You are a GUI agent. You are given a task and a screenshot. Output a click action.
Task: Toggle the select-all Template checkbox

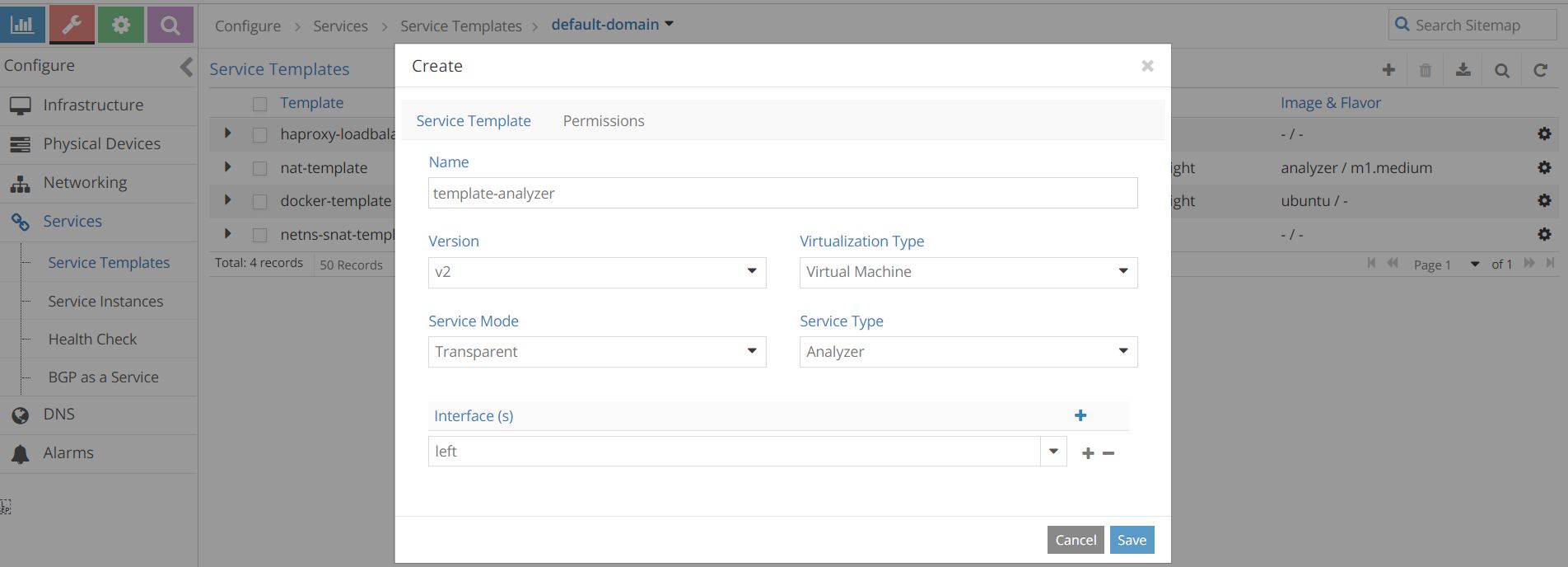259,104
